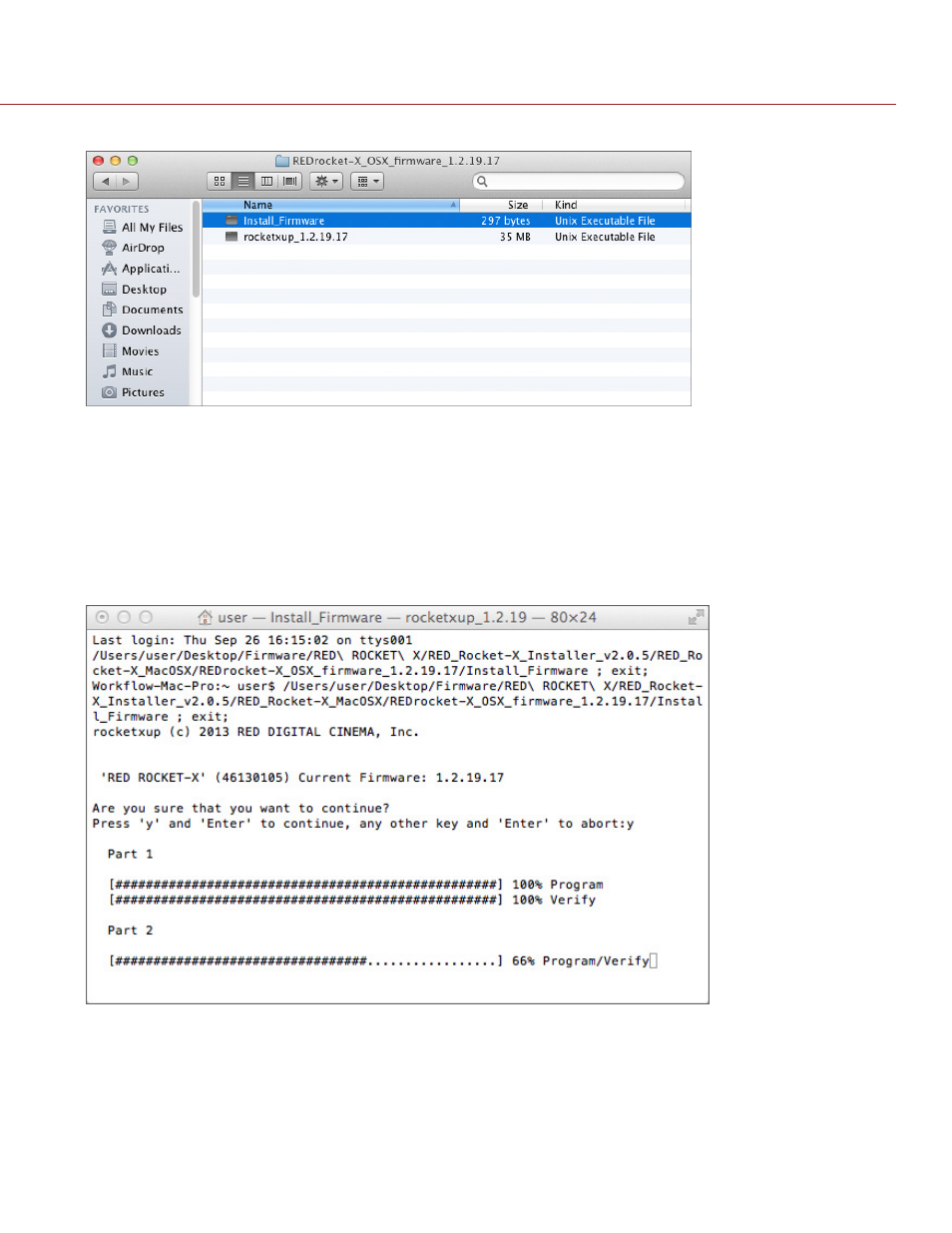952x1233 pixels.
Task: Switch Finder to Cover Flow view
Action: [290, 182]
